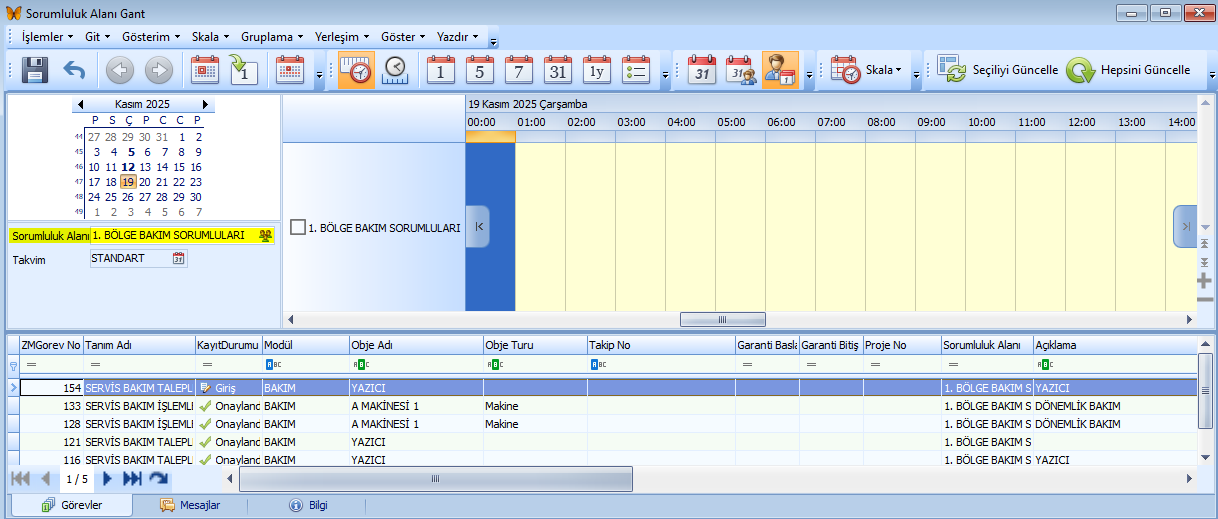The width and height of the screenshot is (1218, 519).
Task: Switch to the 31-day month view icon
Action: [558, 70]
